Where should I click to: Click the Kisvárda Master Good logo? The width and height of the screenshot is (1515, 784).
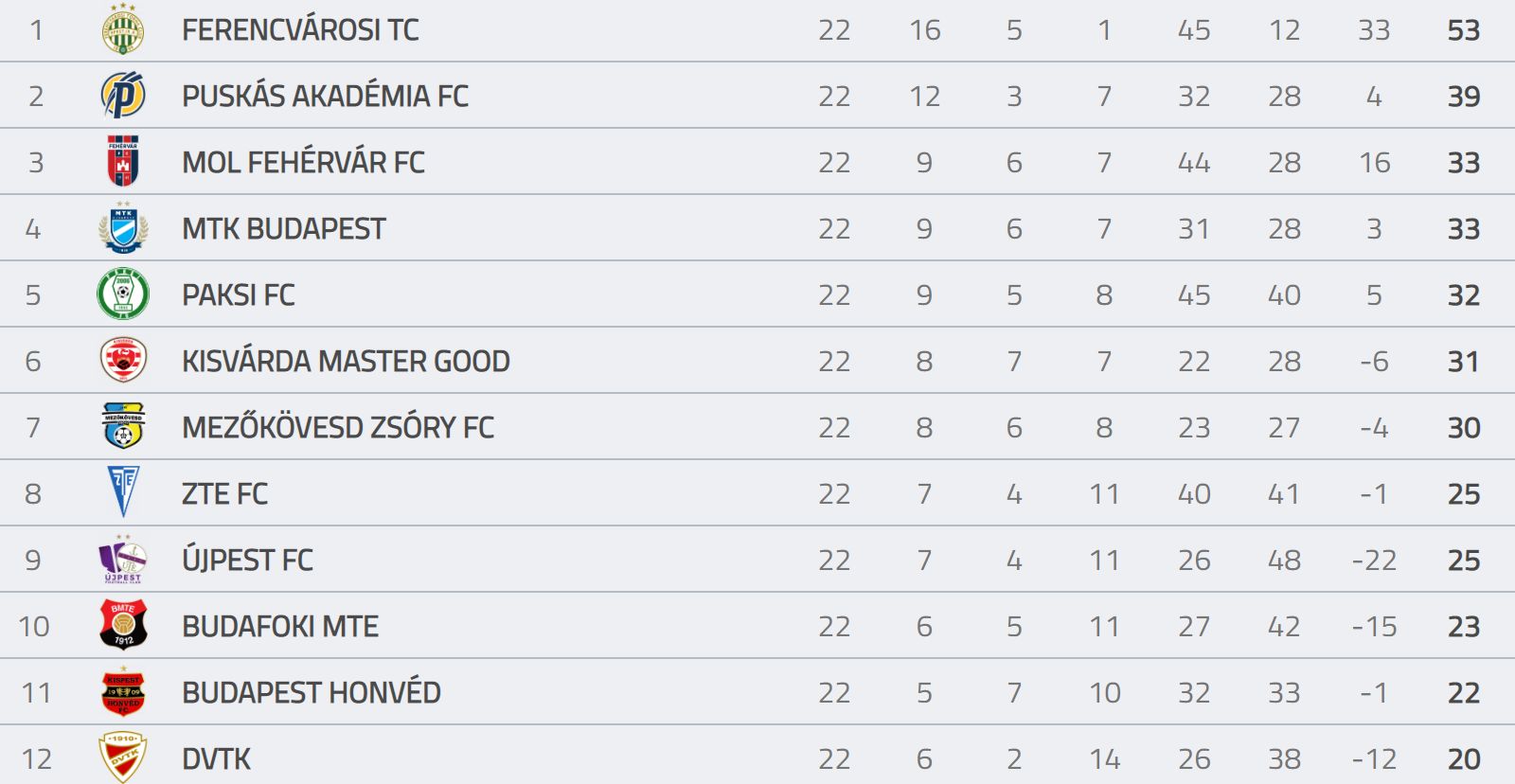123,360
